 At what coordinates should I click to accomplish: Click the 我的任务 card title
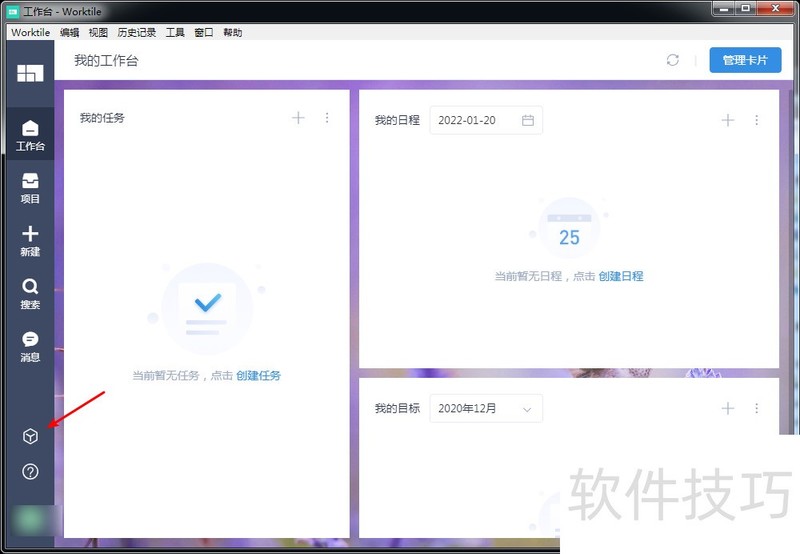point(102,118)
